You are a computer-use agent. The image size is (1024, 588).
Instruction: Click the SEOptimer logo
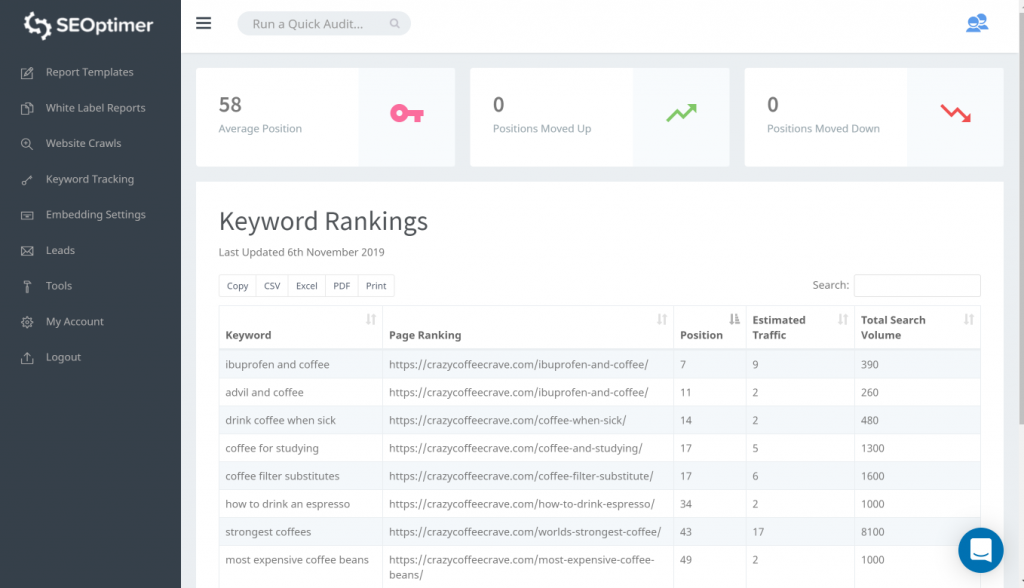(x=90, y=25)
